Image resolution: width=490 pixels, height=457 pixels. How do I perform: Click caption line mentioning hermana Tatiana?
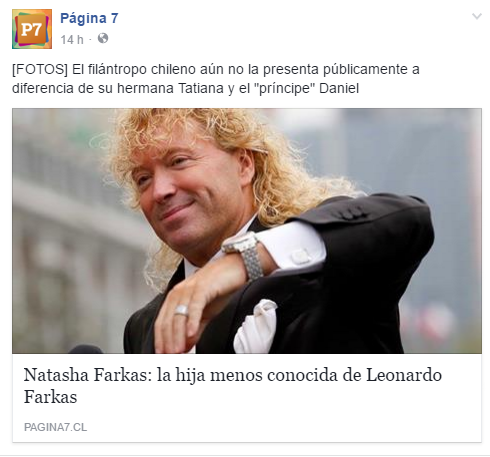coord(185,89)
